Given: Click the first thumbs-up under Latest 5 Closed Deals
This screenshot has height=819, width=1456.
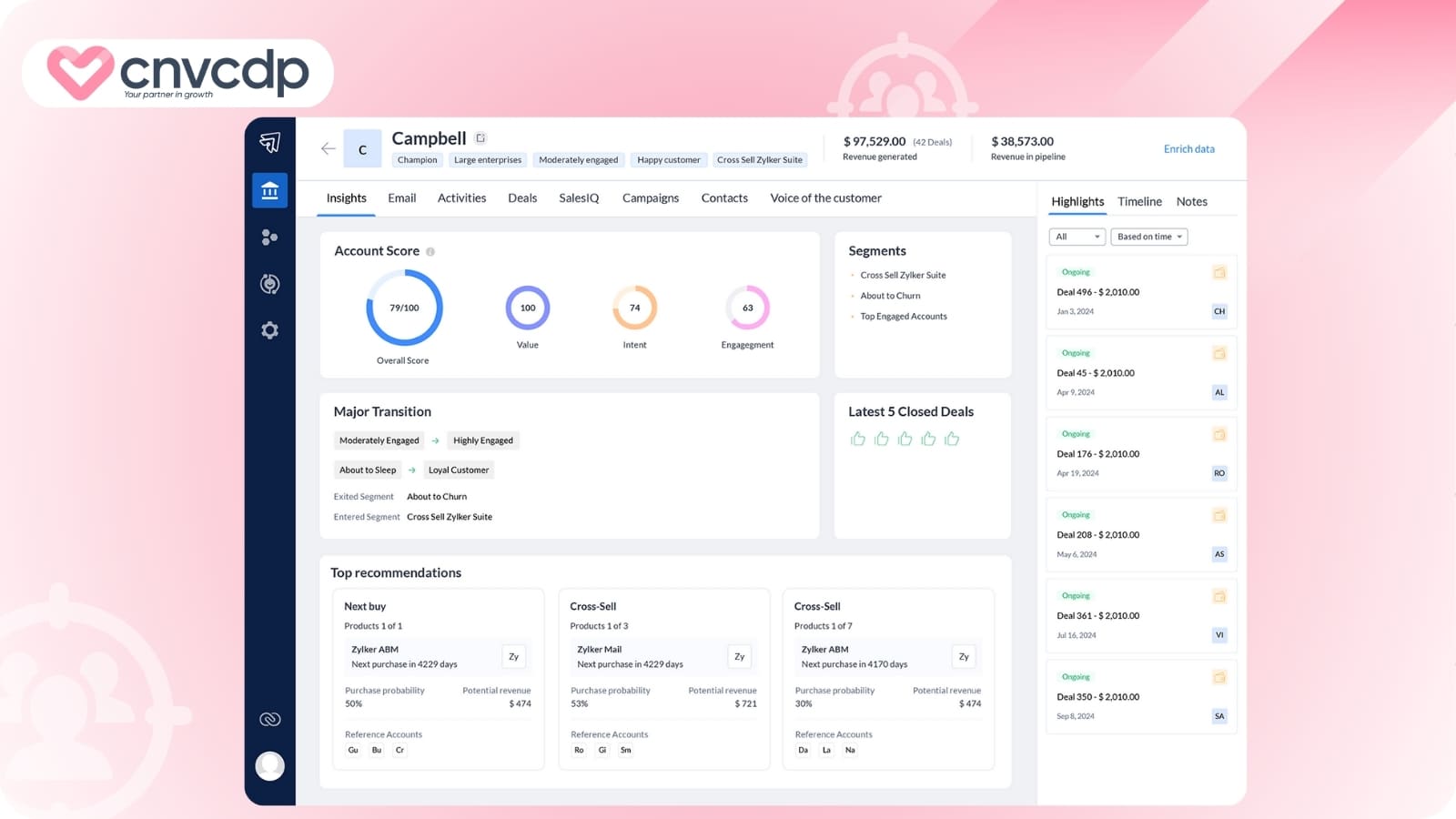Looking at the screenshot, I should click(x=857, y=439).
